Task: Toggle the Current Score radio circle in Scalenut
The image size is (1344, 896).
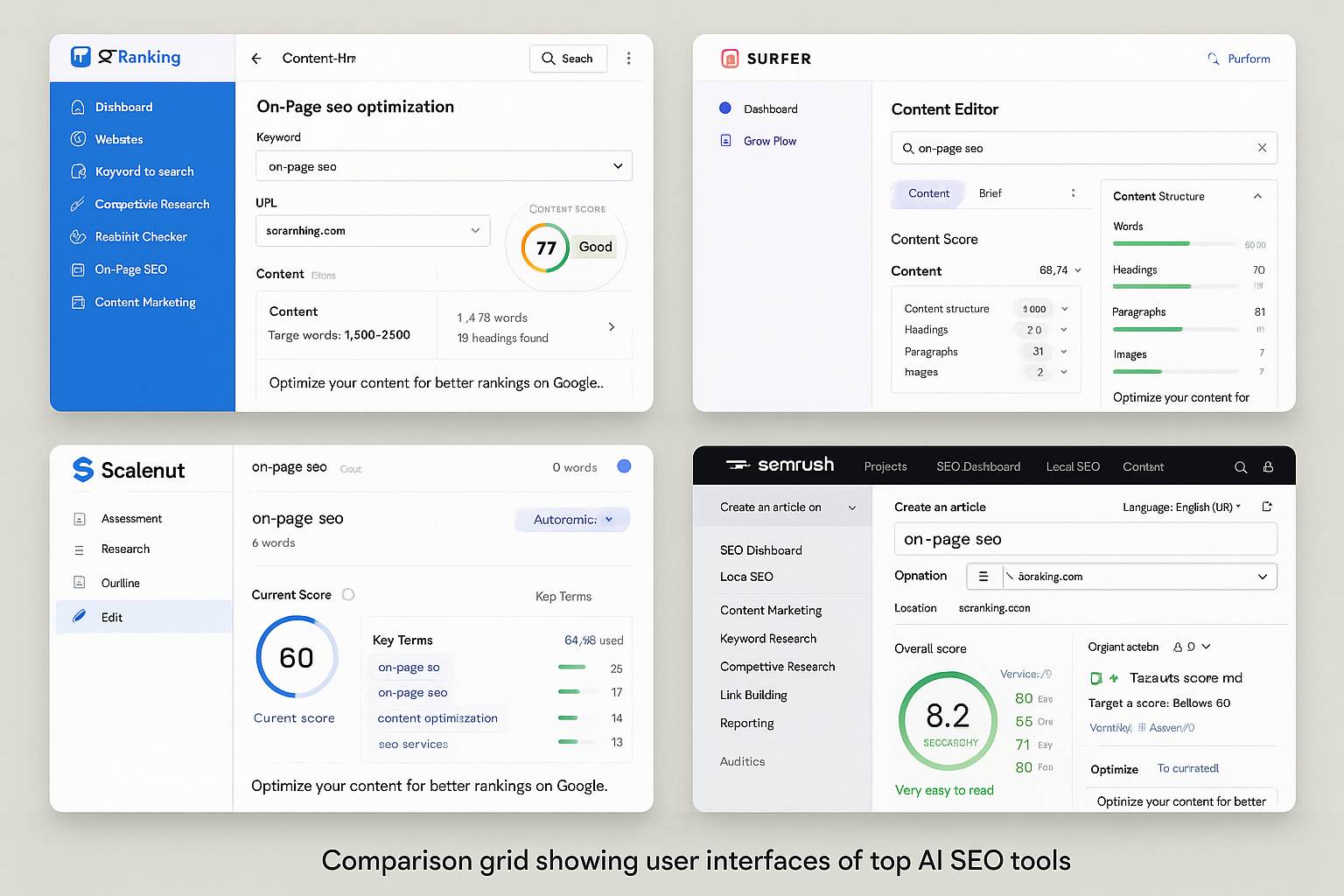Action: [348, 594]
